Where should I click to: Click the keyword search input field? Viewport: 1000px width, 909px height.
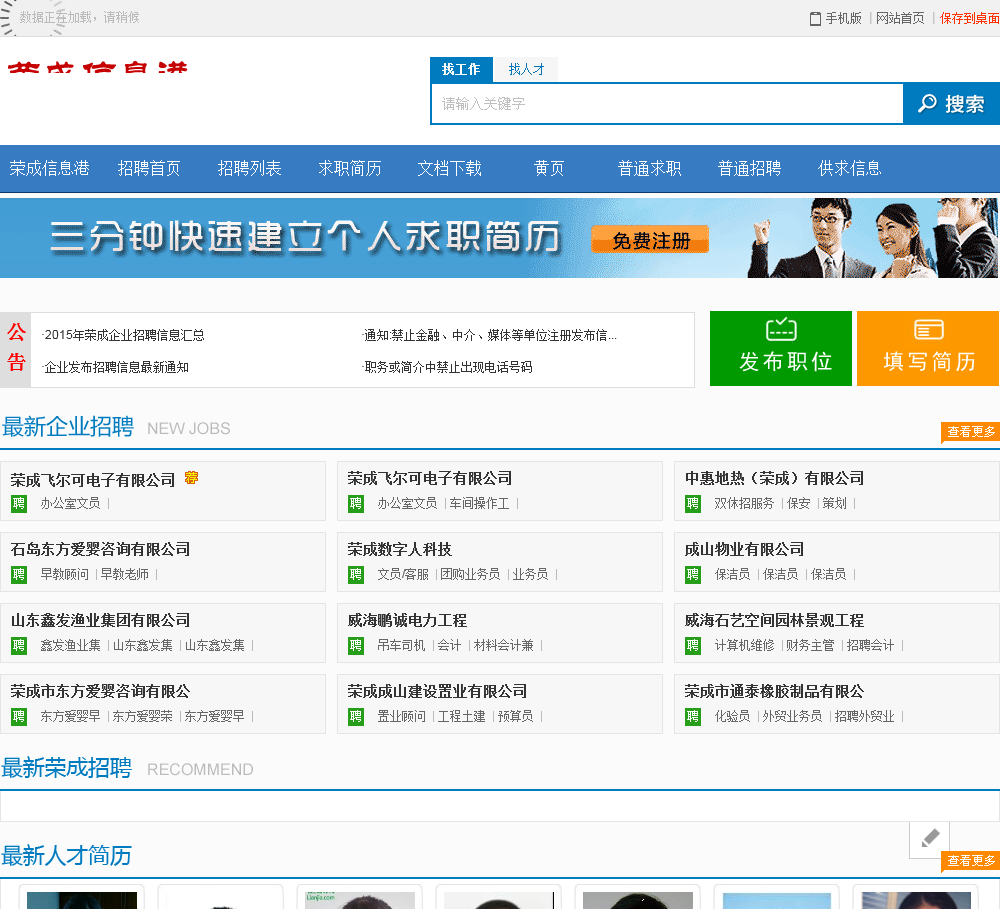coord(667,103)
